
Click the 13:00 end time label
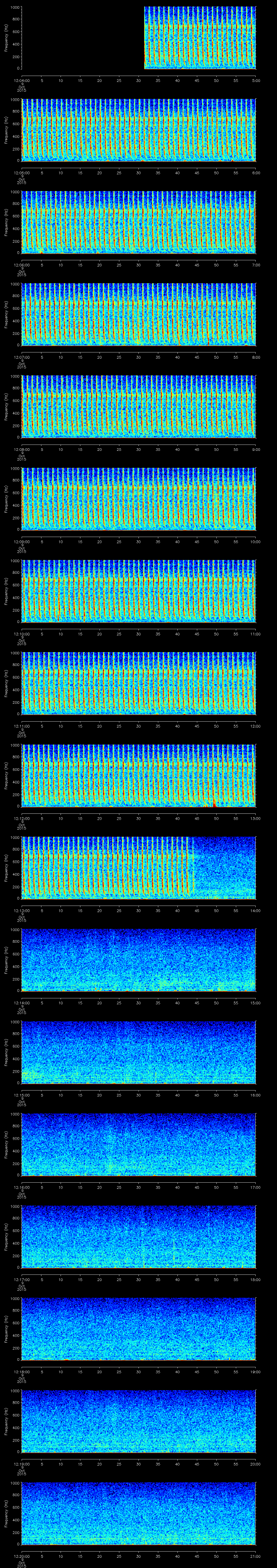click(256, 819)
